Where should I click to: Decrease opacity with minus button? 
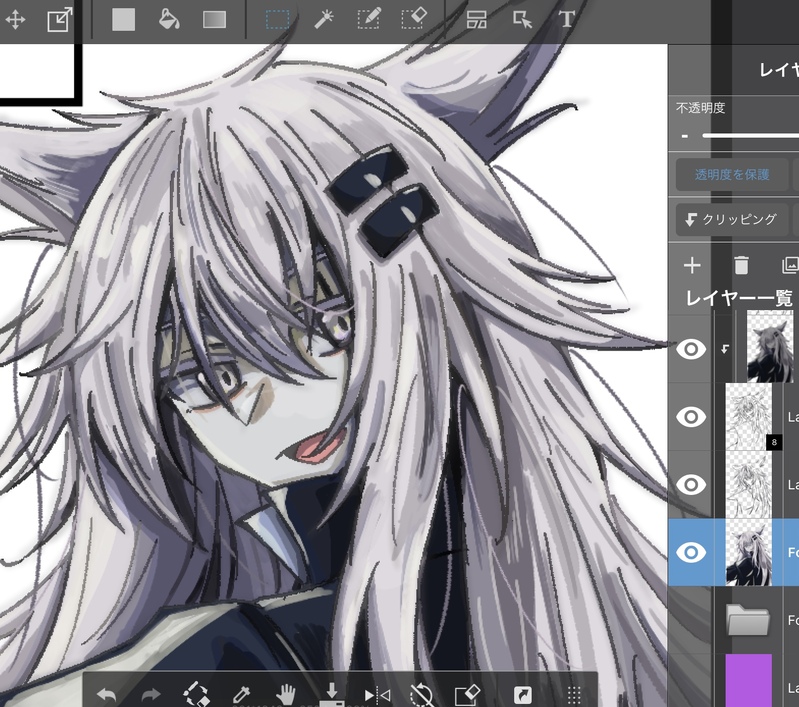coord(685,136)
